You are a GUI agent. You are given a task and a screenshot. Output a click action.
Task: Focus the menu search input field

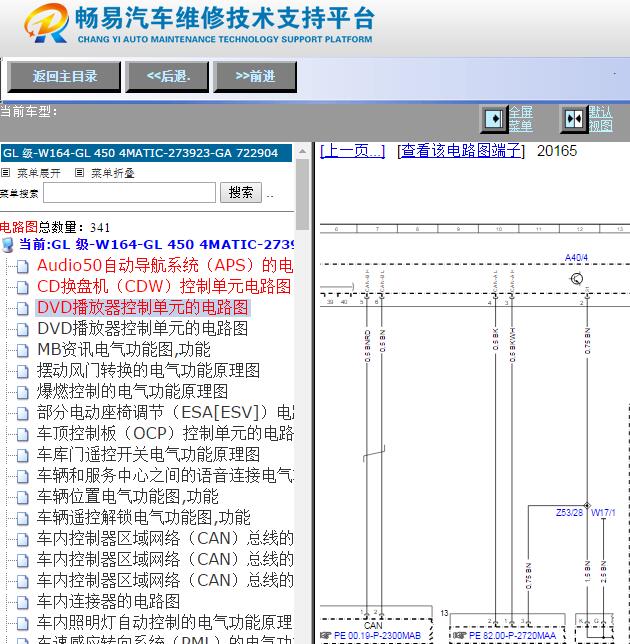129,193
